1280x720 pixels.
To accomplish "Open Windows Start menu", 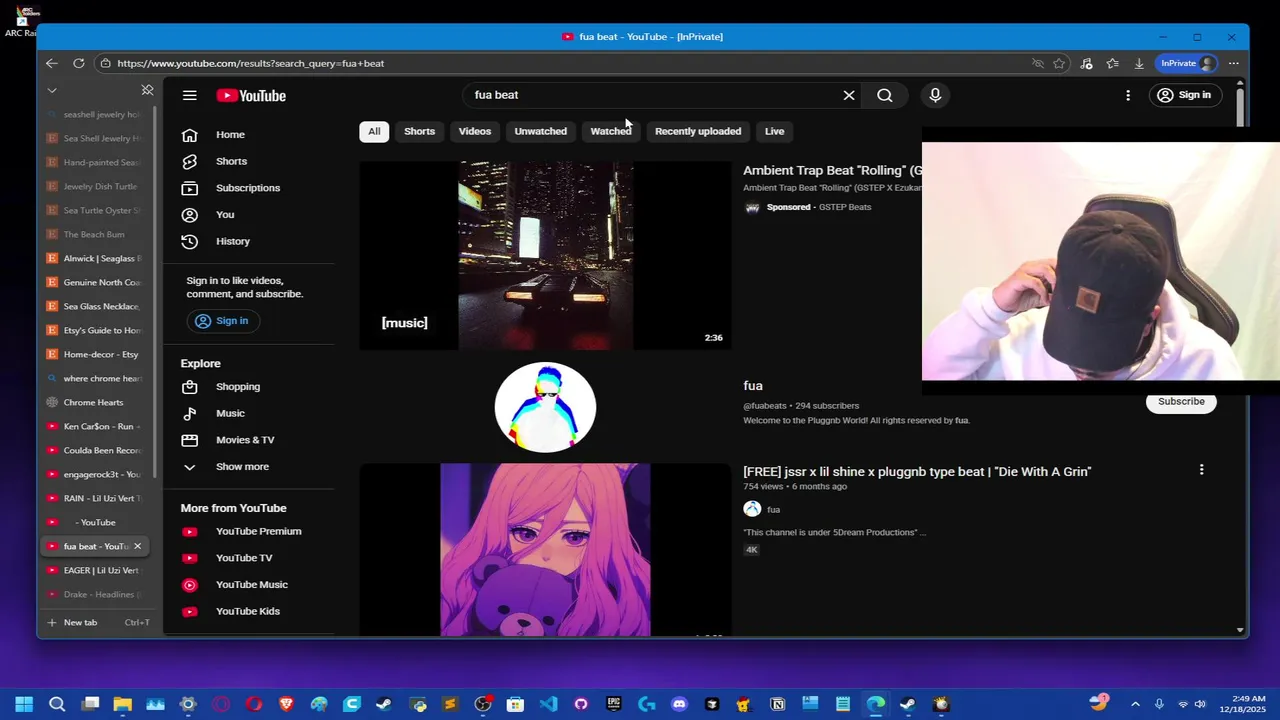I will pos(24,704).
